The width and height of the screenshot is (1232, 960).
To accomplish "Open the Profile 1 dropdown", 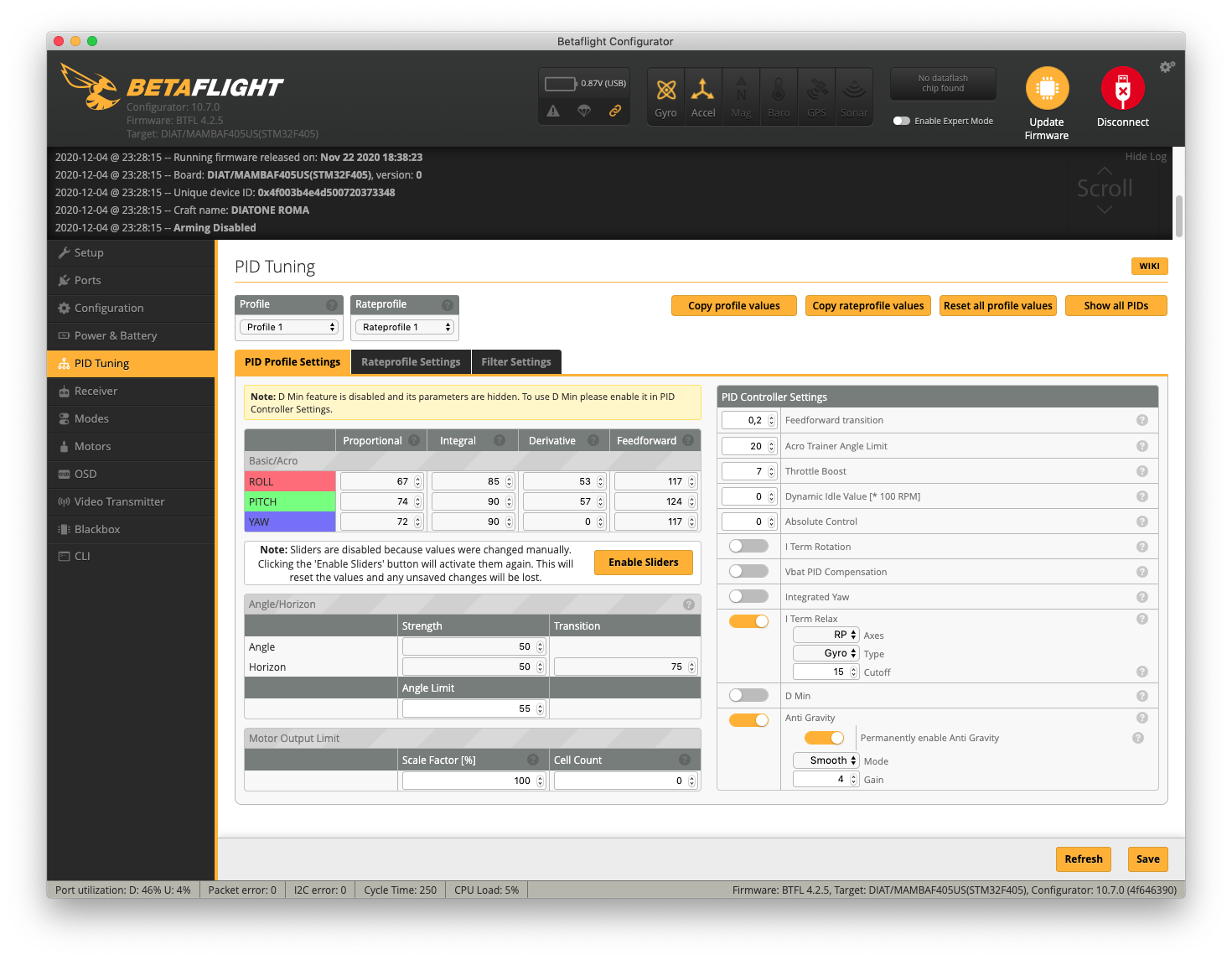I will (x=288, y=327).
